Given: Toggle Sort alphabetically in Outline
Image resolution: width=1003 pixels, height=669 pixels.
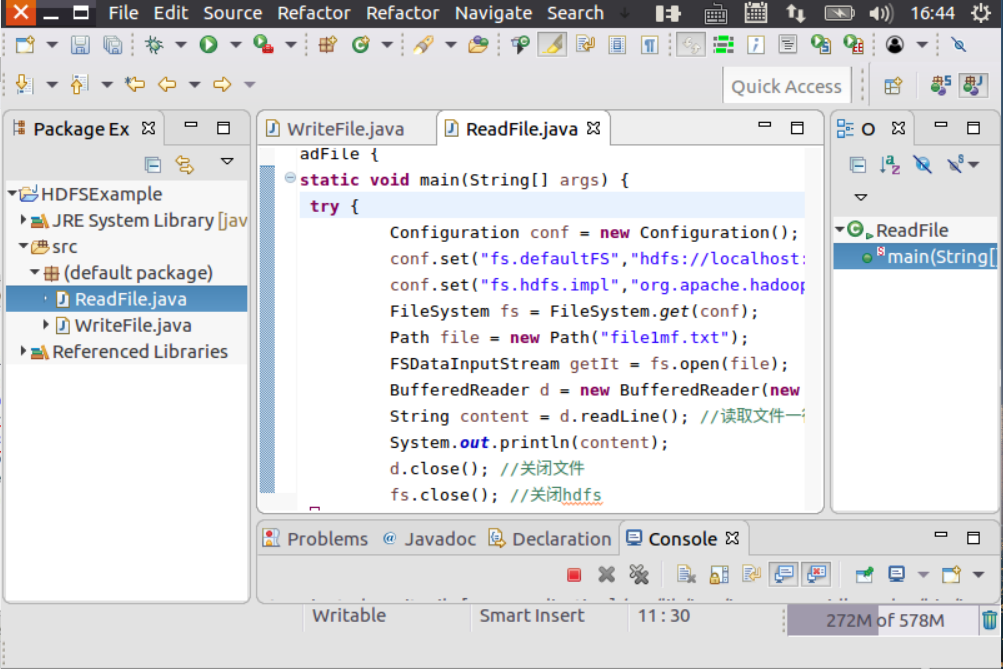Looking at the screenshot, I should [890, 165].
